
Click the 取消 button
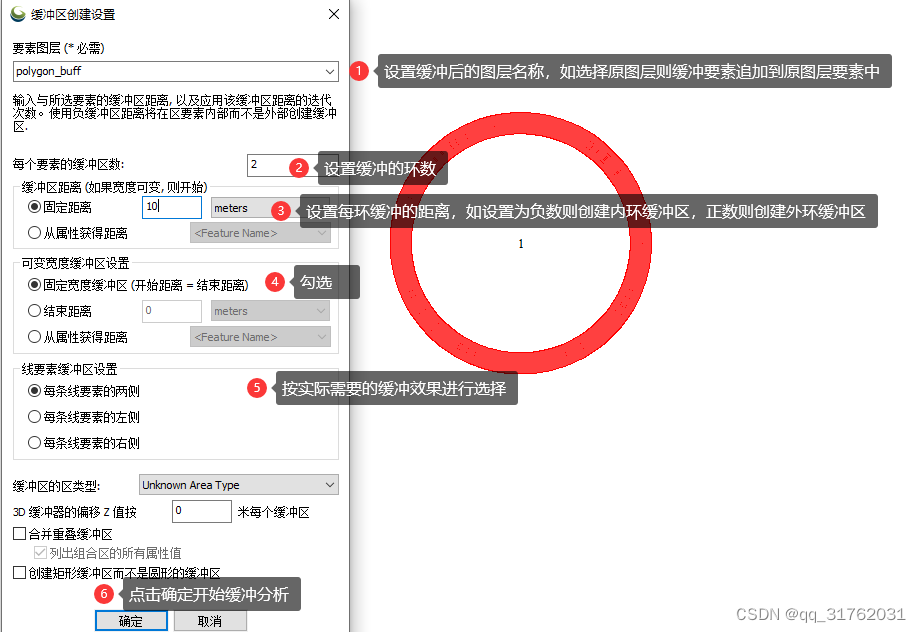210,620
